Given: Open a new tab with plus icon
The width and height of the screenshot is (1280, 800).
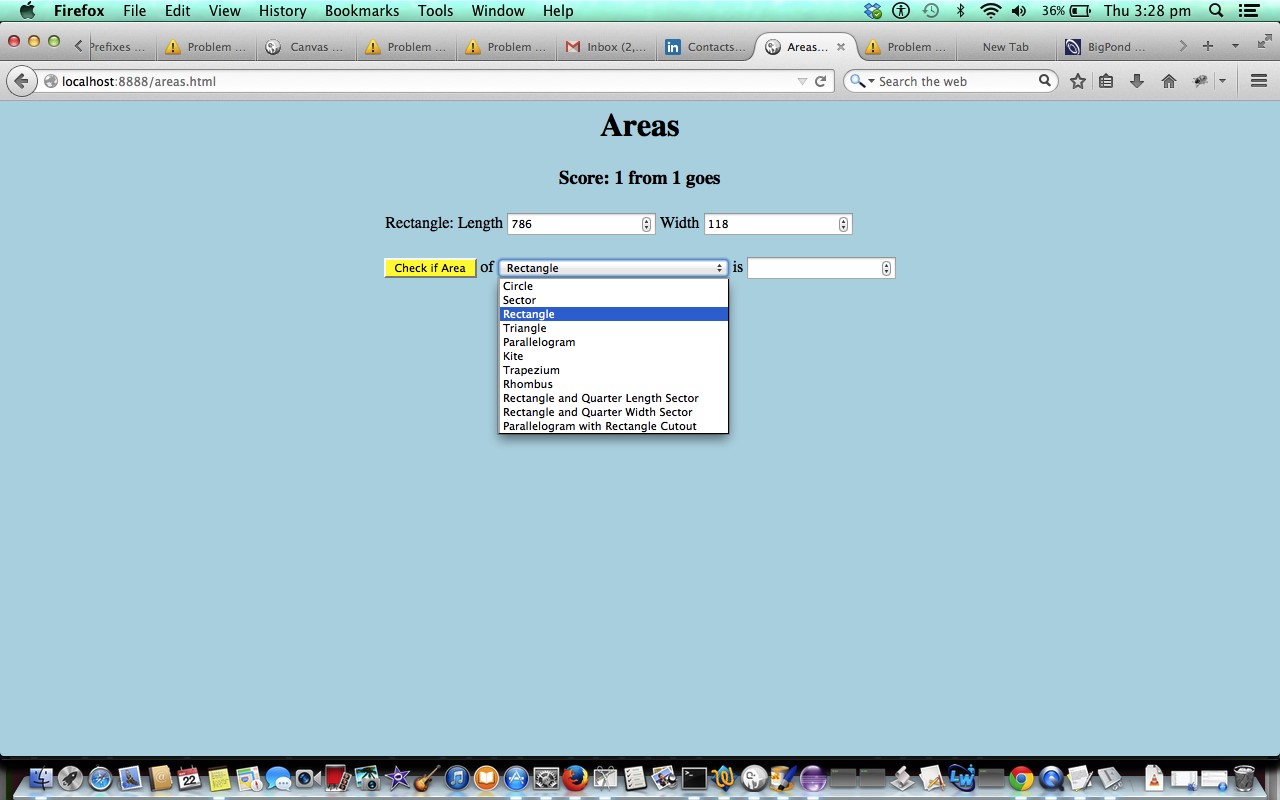Looking at the screenshot, I should coord(1208,46).
